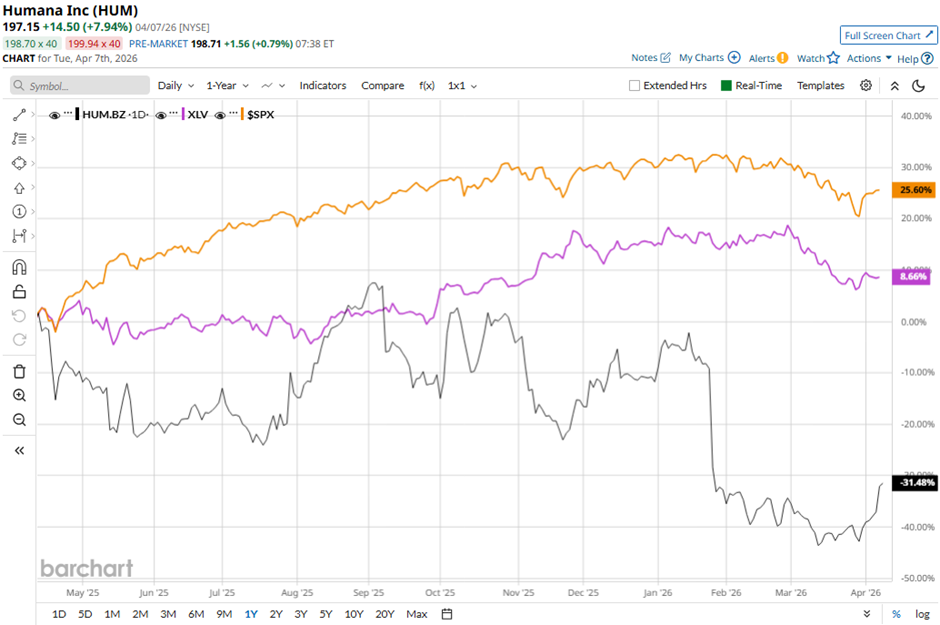The height and width of the screenshot is (625, 940).
Task: Open chart settings gear icon
Action: point(866,86)
